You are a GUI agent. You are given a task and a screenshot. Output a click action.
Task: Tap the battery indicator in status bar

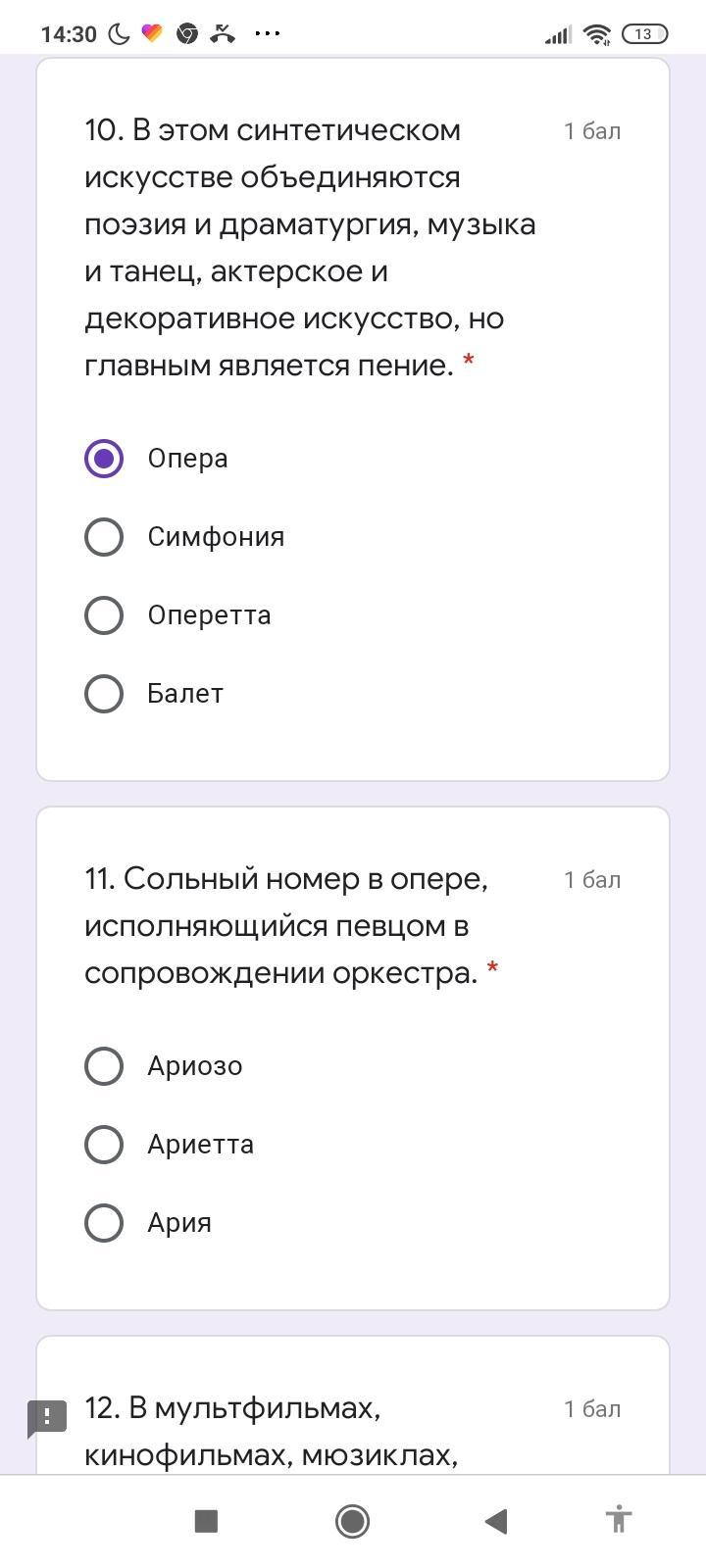(x=643, y=34)
